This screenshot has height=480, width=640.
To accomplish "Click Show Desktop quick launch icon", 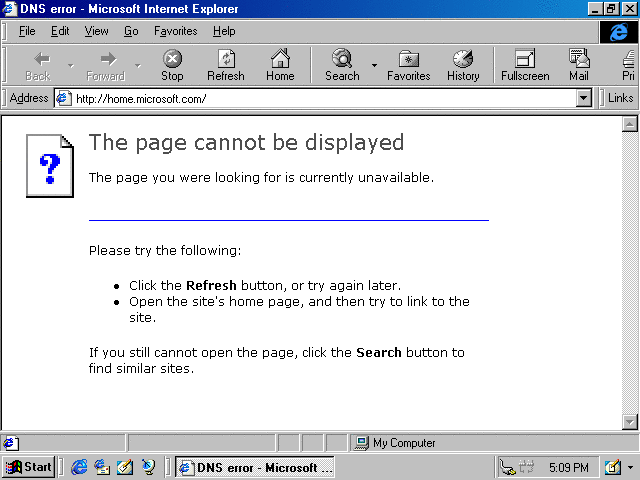I will [x=124, y=467].
